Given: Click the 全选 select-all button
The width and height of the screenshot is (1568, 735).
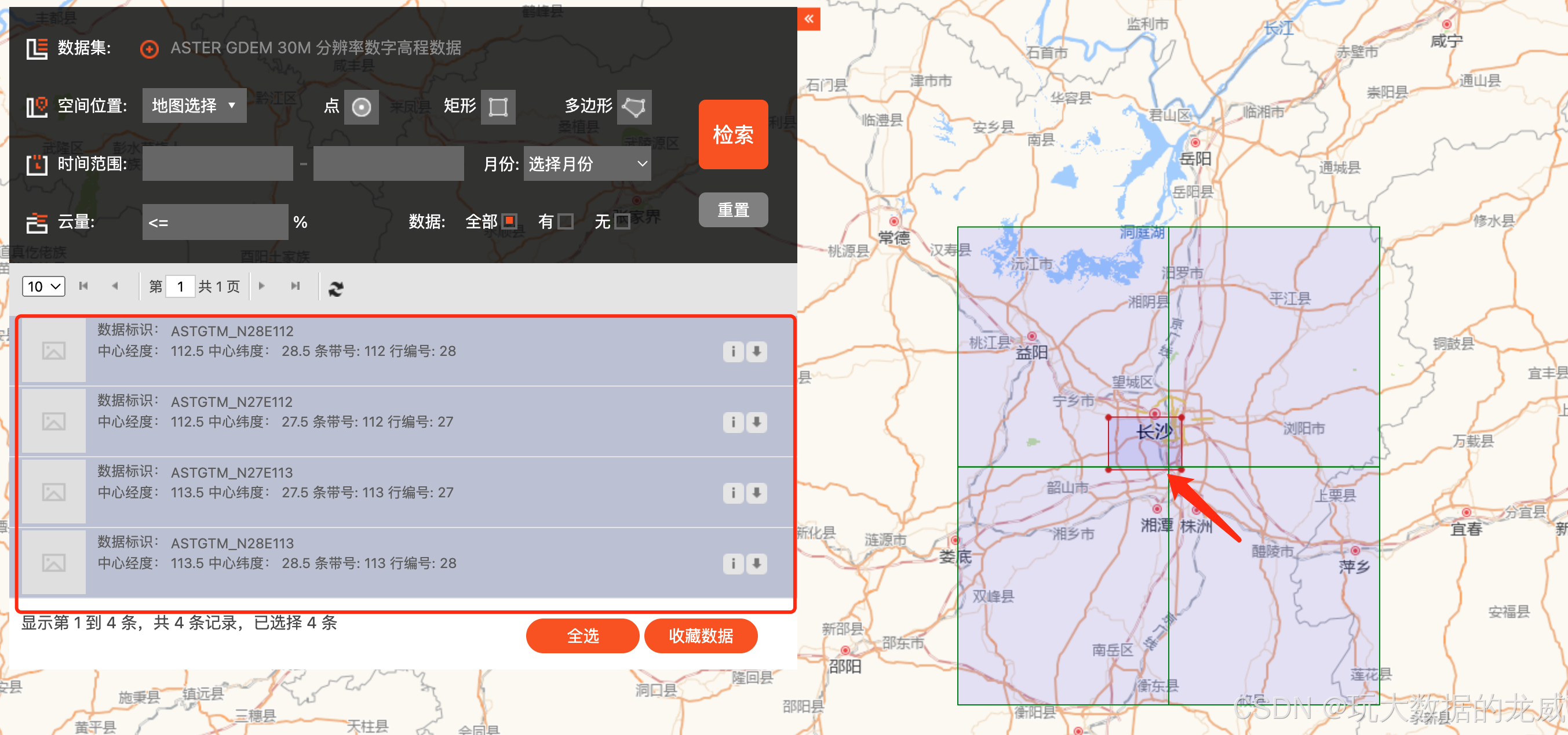Looking at the screenshot, I should tap(582, 636).
